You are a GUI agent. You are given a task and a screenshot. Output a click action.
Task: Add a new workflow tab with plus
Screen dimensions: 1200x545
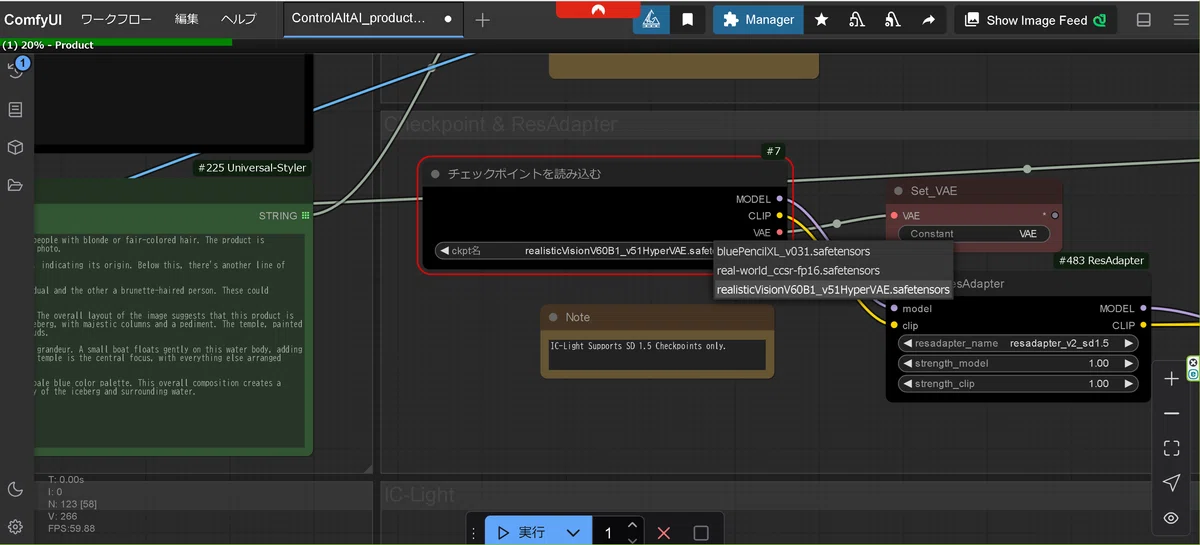coord(482,20)
